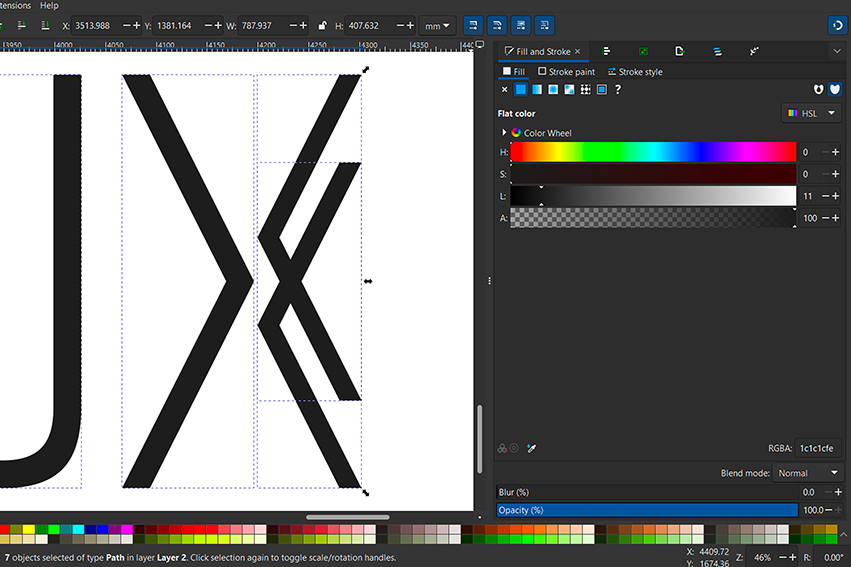Click the unset paint question mark
The width and height of the screenshot is (851, 567).
point(618,89)
